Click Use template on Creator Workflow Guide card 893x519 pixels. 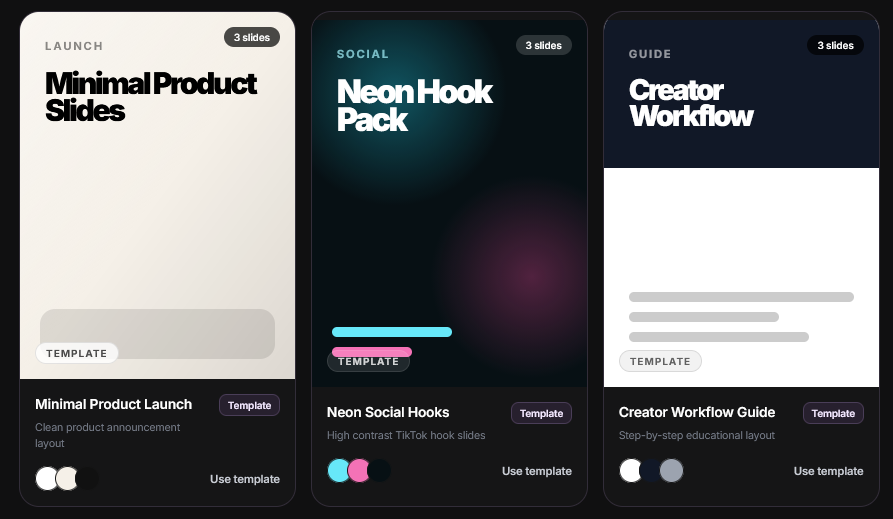coord(829,471)
